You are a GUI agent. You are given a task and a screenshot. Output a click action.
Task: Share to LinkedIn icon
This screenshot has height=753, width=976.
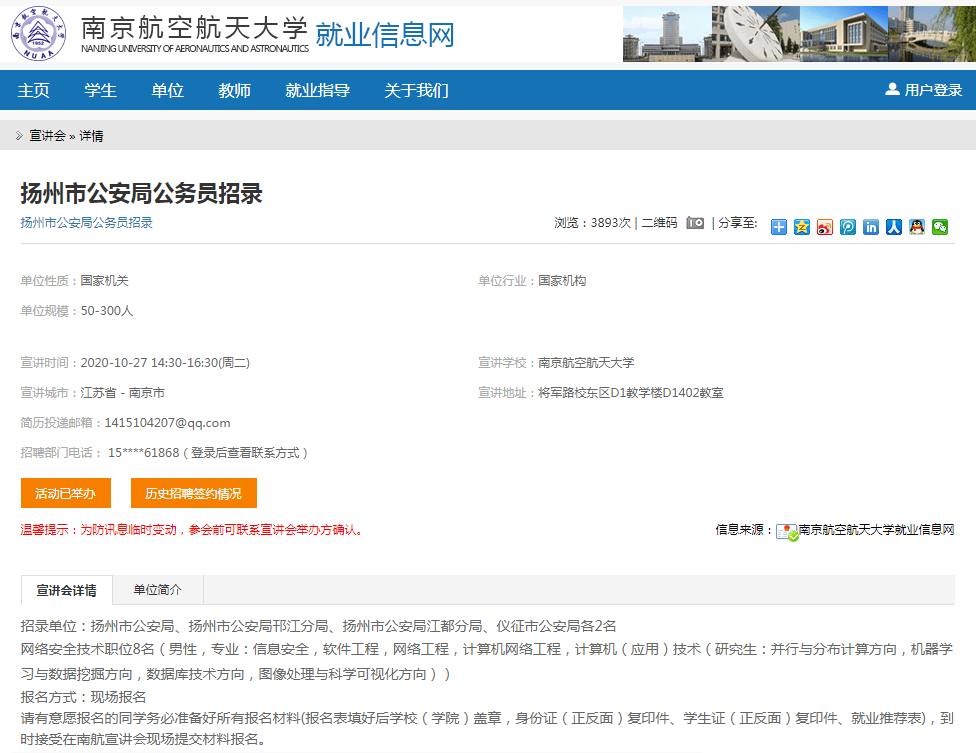871,227
